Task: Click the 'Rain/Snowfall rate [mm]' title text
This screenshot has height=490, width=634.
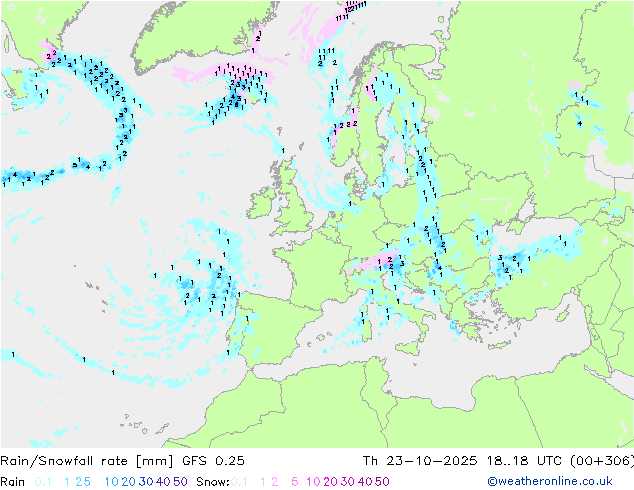Action: 87,461
